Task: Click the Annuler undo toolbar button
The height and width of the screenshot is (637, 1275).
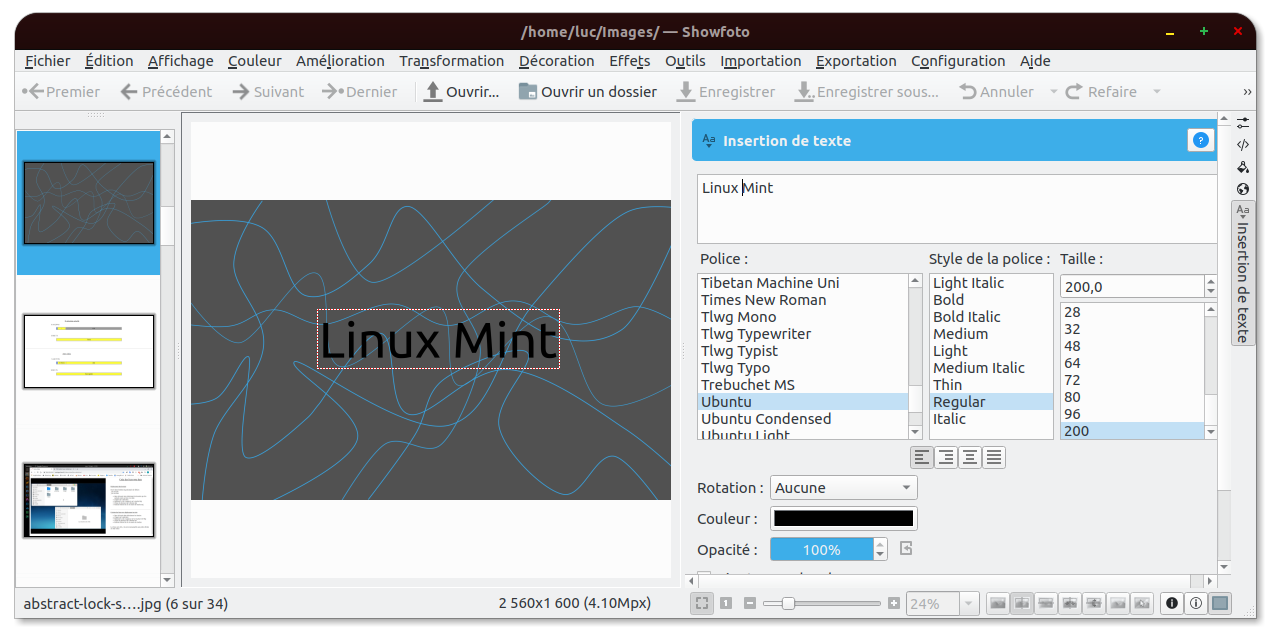Action: (997, 91)
